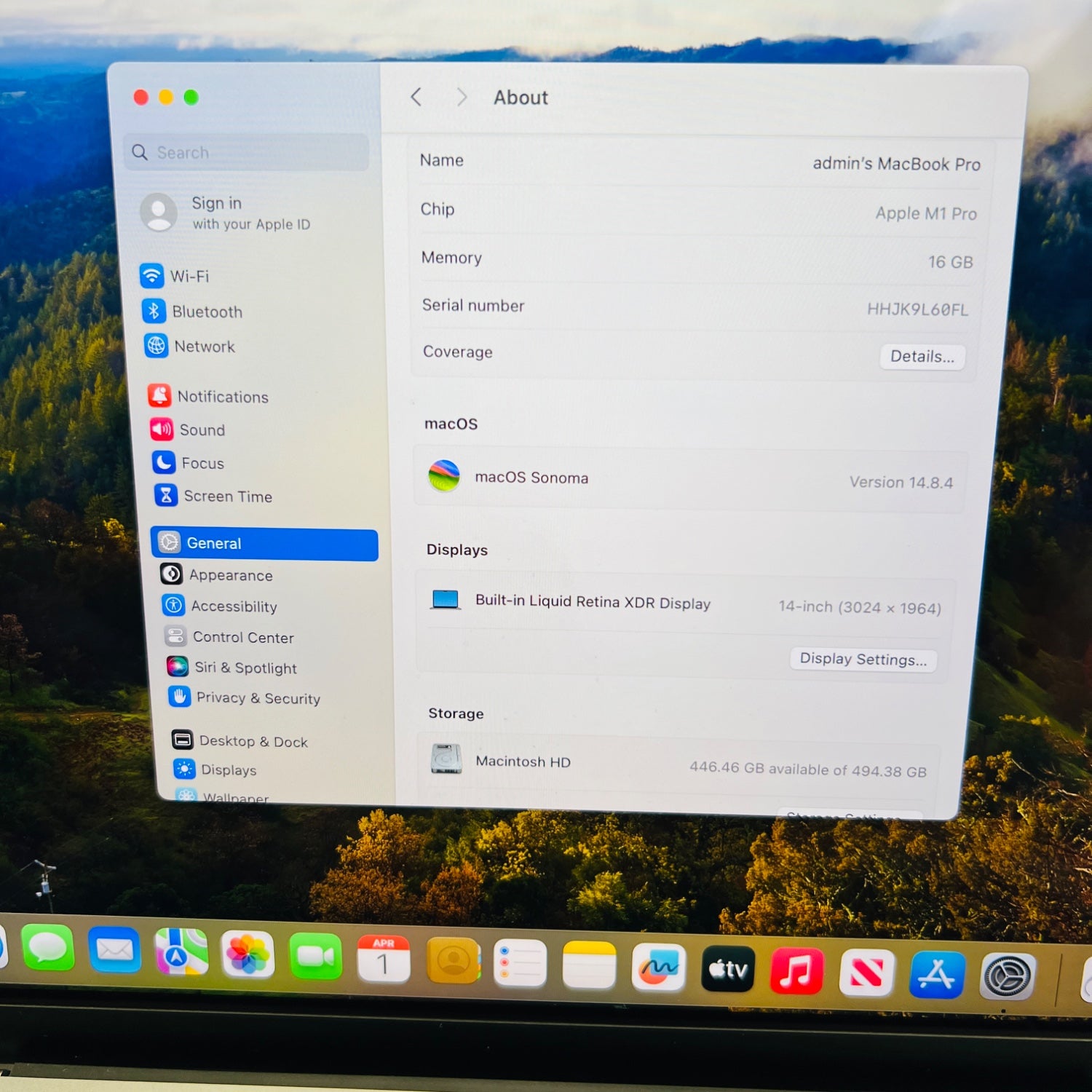This screenshot has width=1092, height=1092.
Task: Open Apple Music from the Dock
Action: tap(796, 971)
